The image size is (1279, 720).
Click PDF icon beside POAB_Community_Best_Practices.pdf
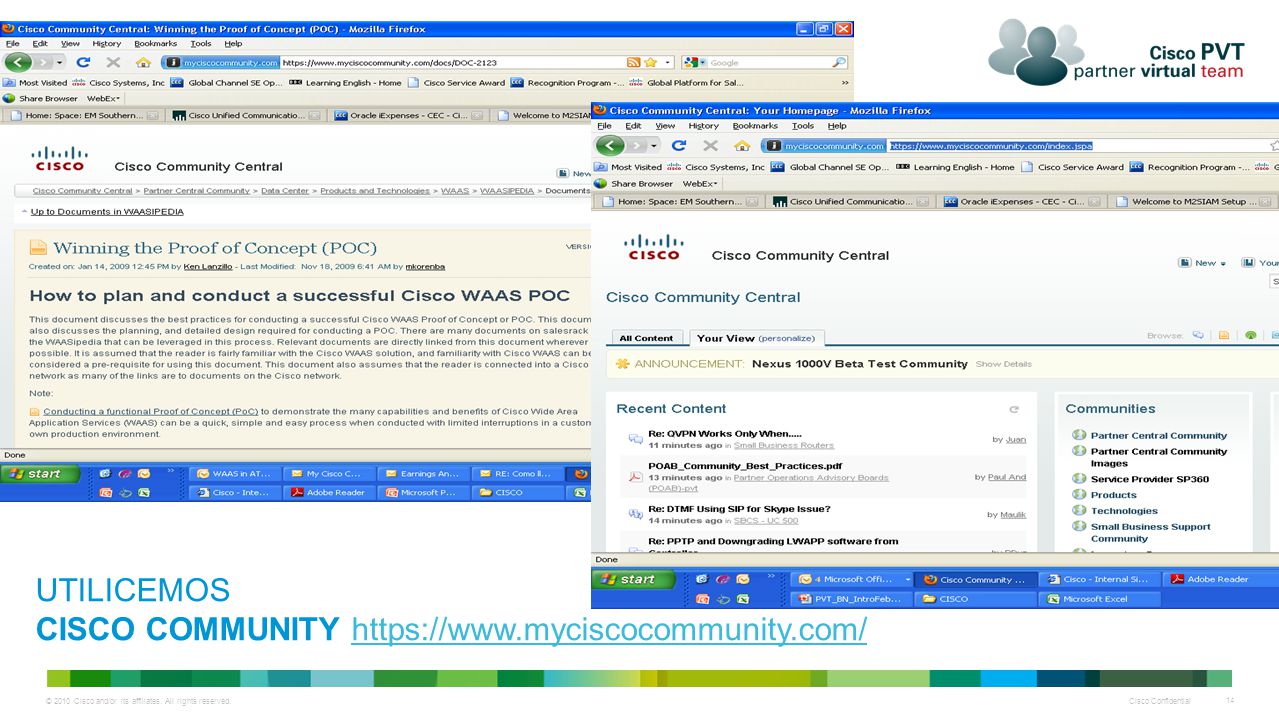click(635, 476)
